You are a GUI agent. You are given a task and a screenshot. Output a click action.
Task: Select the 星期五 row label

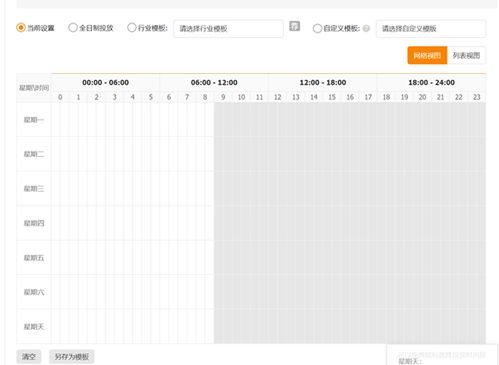click(x=34, y=258)
